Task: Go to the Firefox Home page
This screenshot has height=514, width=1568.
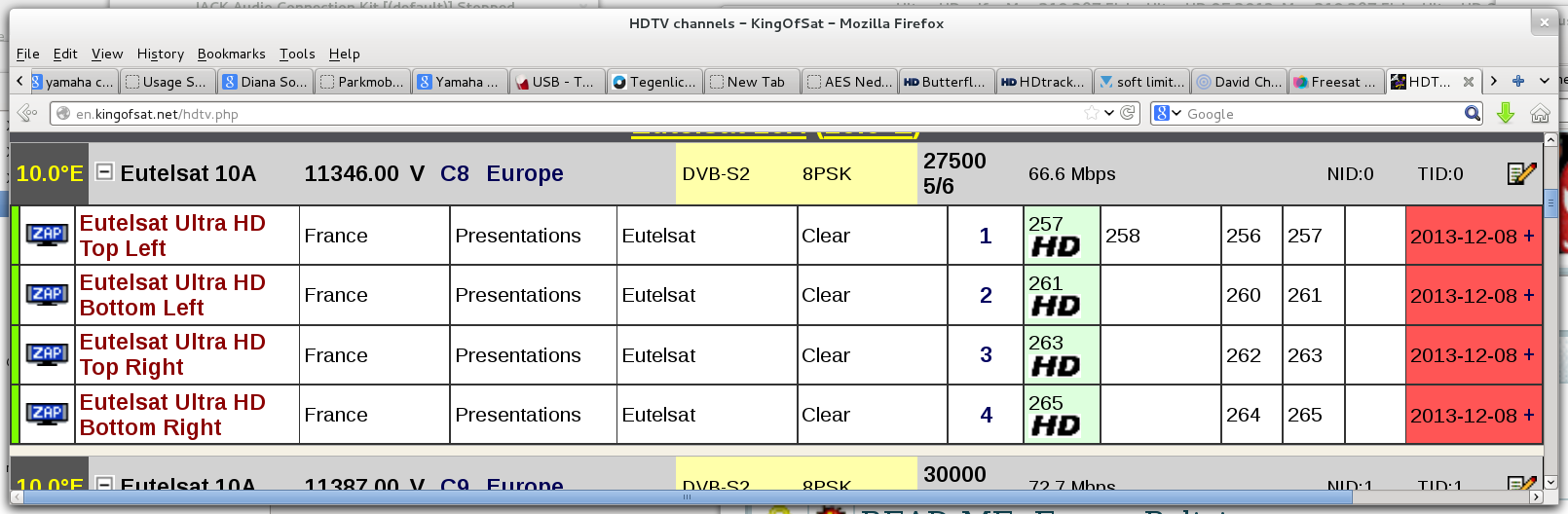Action: [1540, 113]
